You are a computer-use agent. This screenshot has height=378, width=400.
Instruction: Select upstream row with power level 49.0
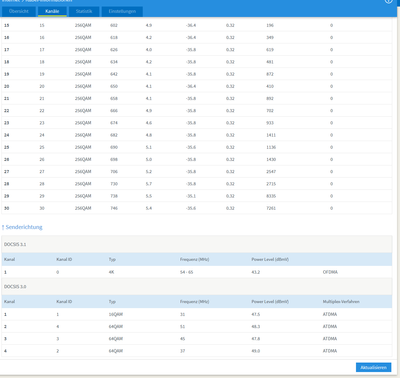197,351
